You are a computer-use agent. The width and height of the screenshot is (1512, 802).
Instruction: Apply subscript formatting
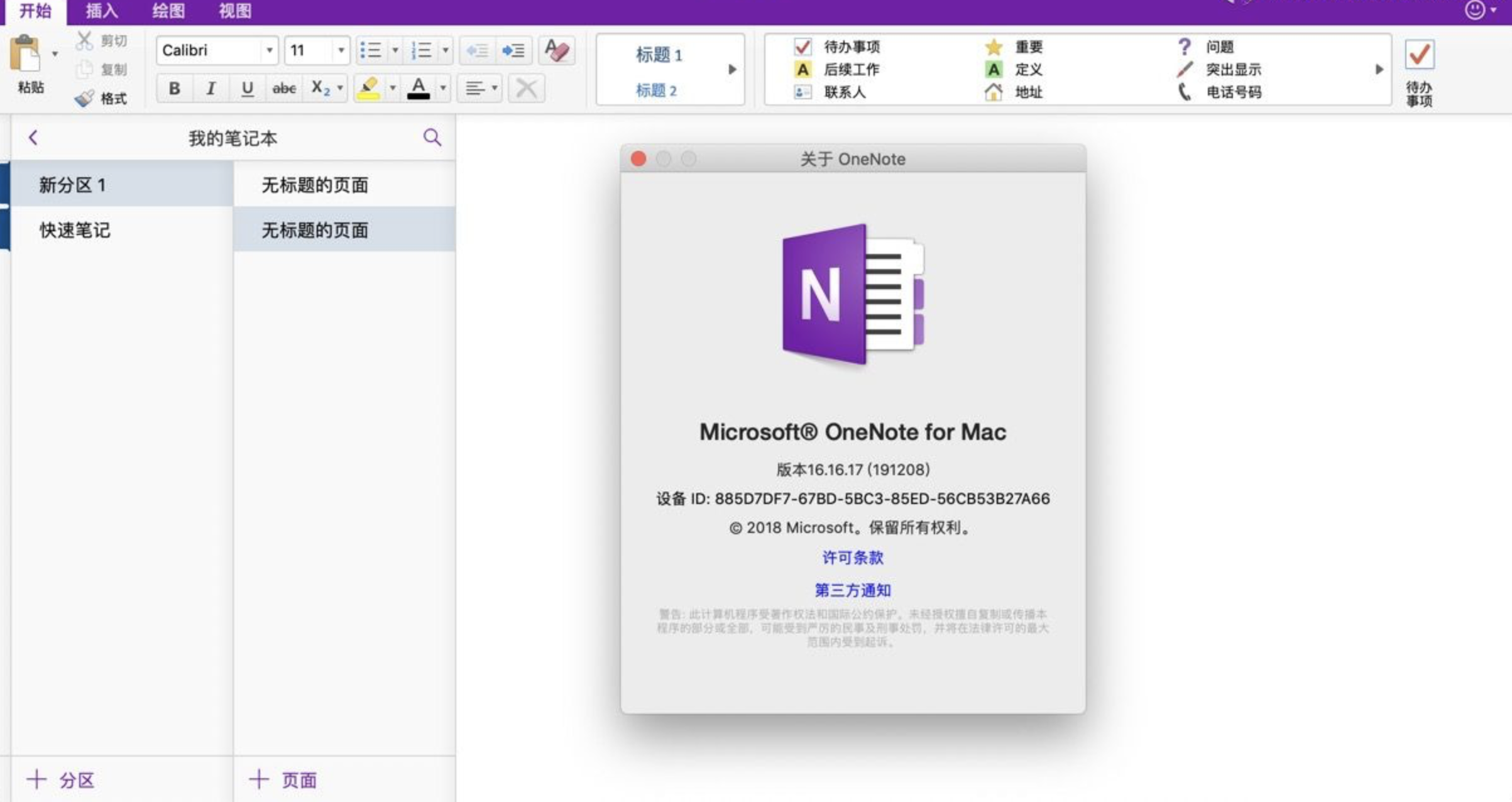click(320, 89)
